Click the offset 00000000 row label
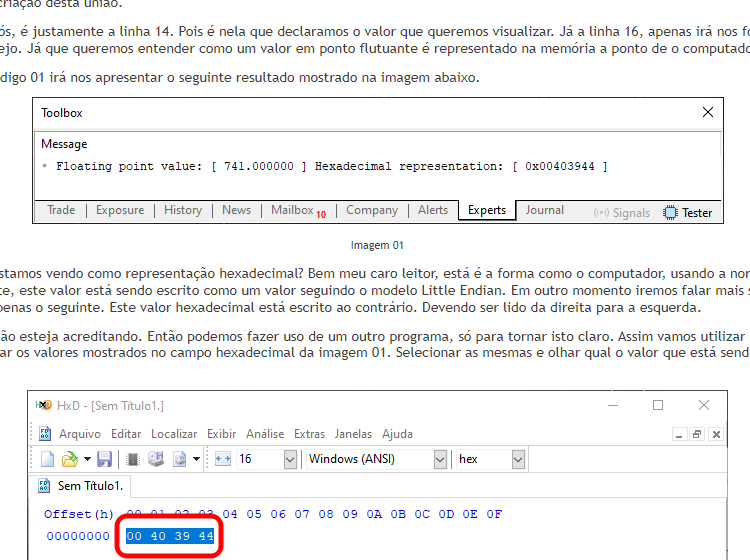Viewport: 750px width, 560px height. (x=78, y=536)
